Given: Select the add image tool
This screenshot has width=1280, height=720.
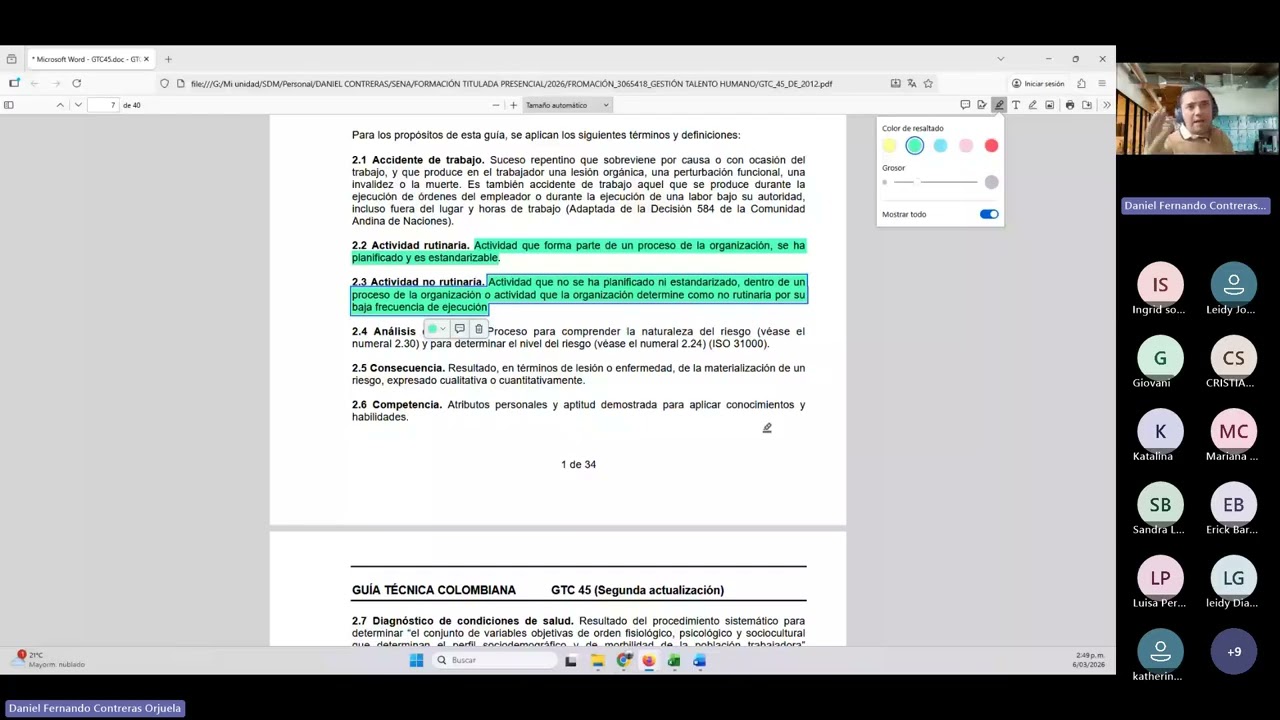Looking at the screenshot, I should pyautogui.click(x=1049, y=105).
